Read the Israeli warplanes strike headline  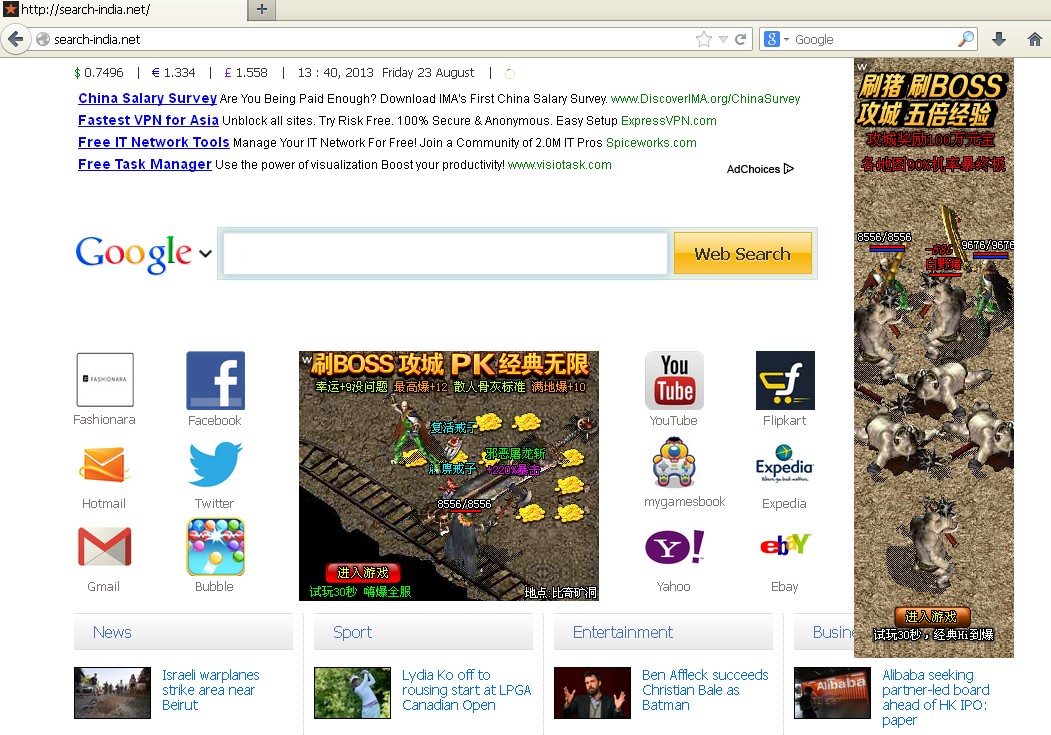pos(210,690)
